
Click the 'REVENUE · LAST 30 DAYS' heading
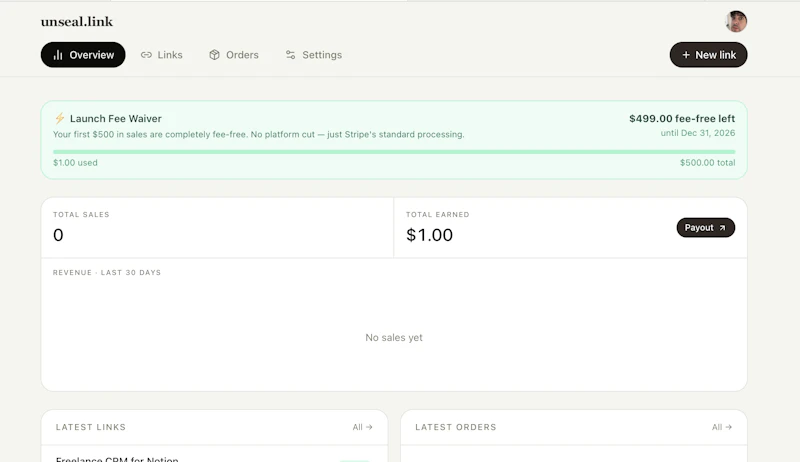pos(107,273)
